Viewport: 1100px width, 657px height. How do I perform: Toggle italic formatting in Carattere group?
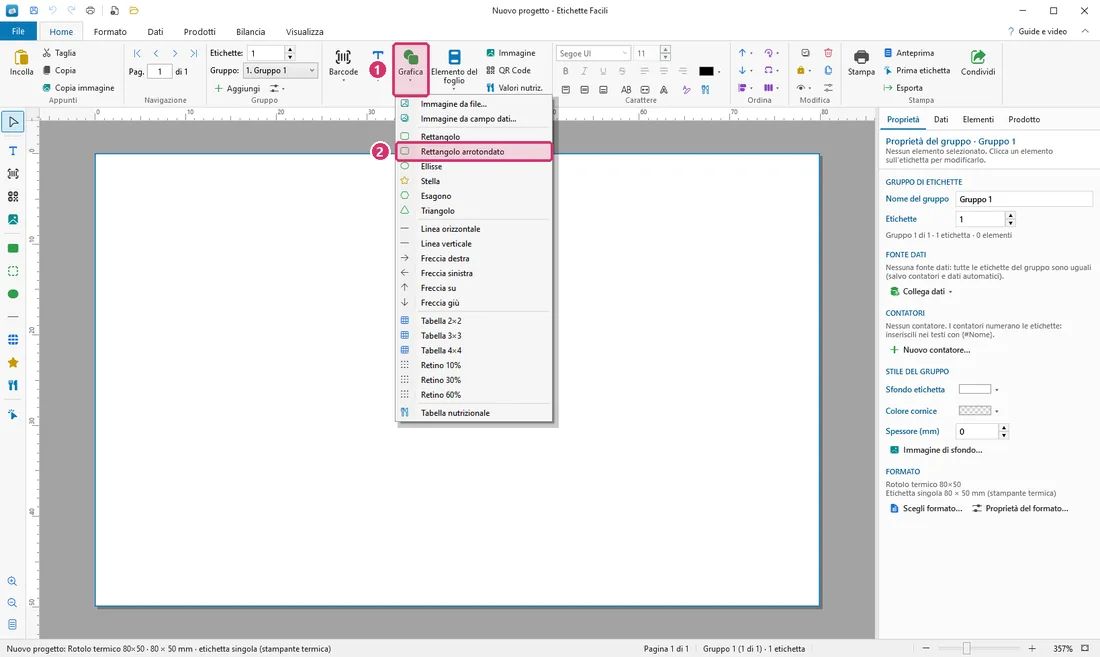(584, 71)
